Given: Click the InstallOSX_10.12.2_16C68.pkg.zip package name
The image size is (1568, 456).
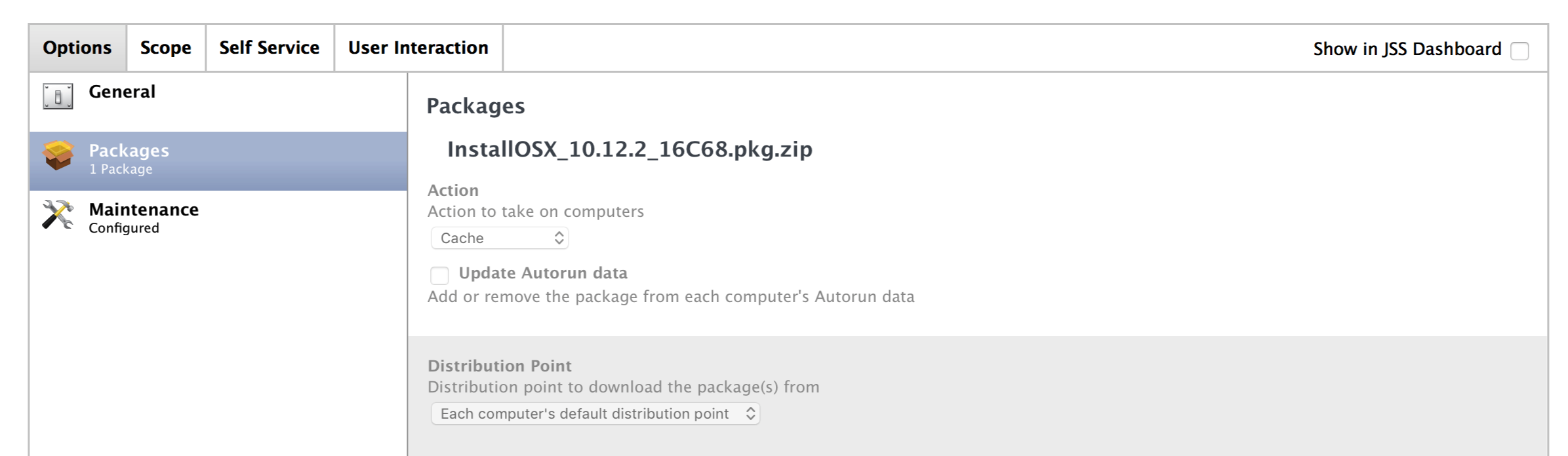Looking at the screenshot, I should click(x=630, y=149).
